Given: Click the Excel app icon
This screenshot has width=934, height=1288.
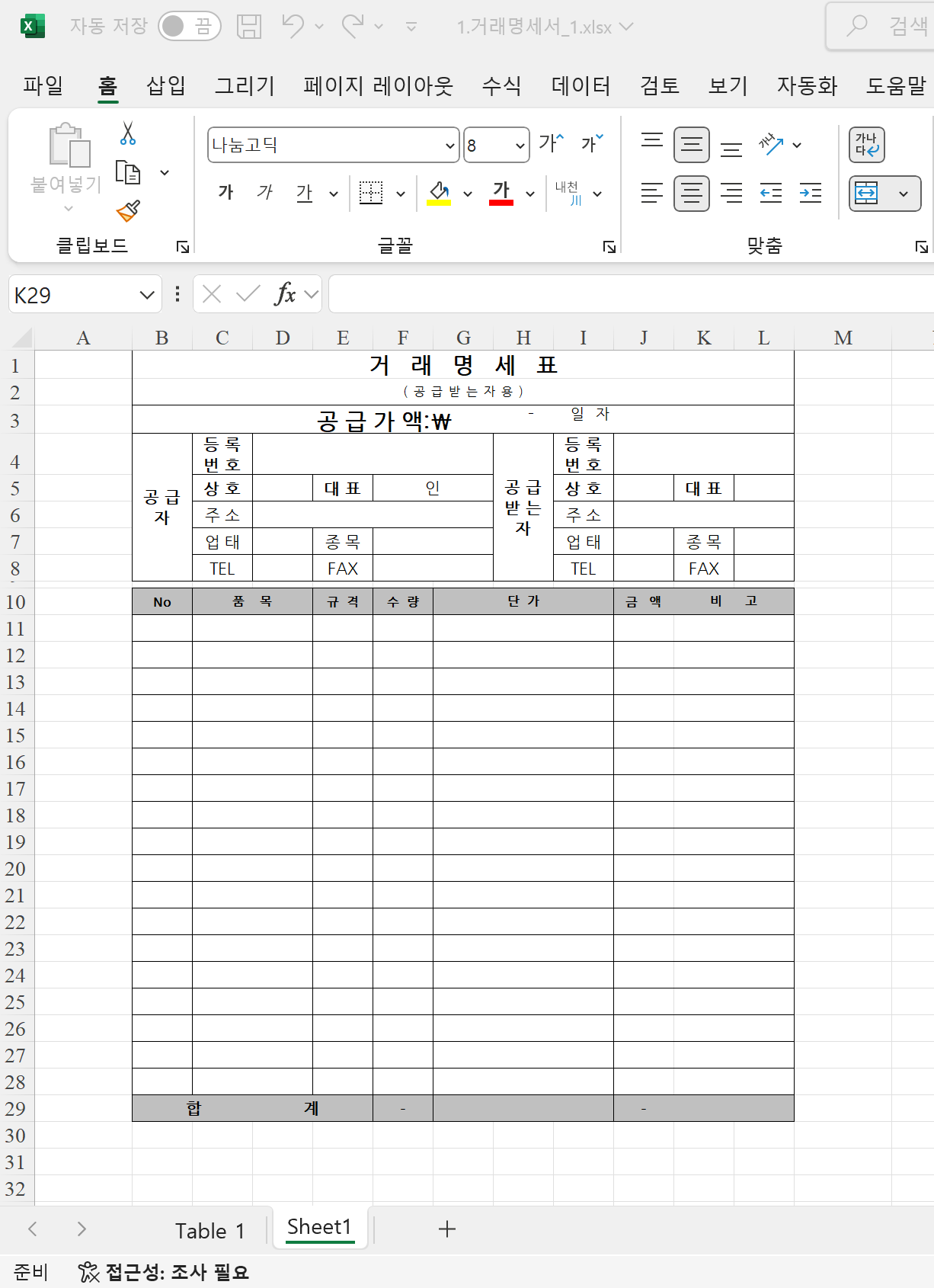Looking at the screenshot, I should pos(32,26).
